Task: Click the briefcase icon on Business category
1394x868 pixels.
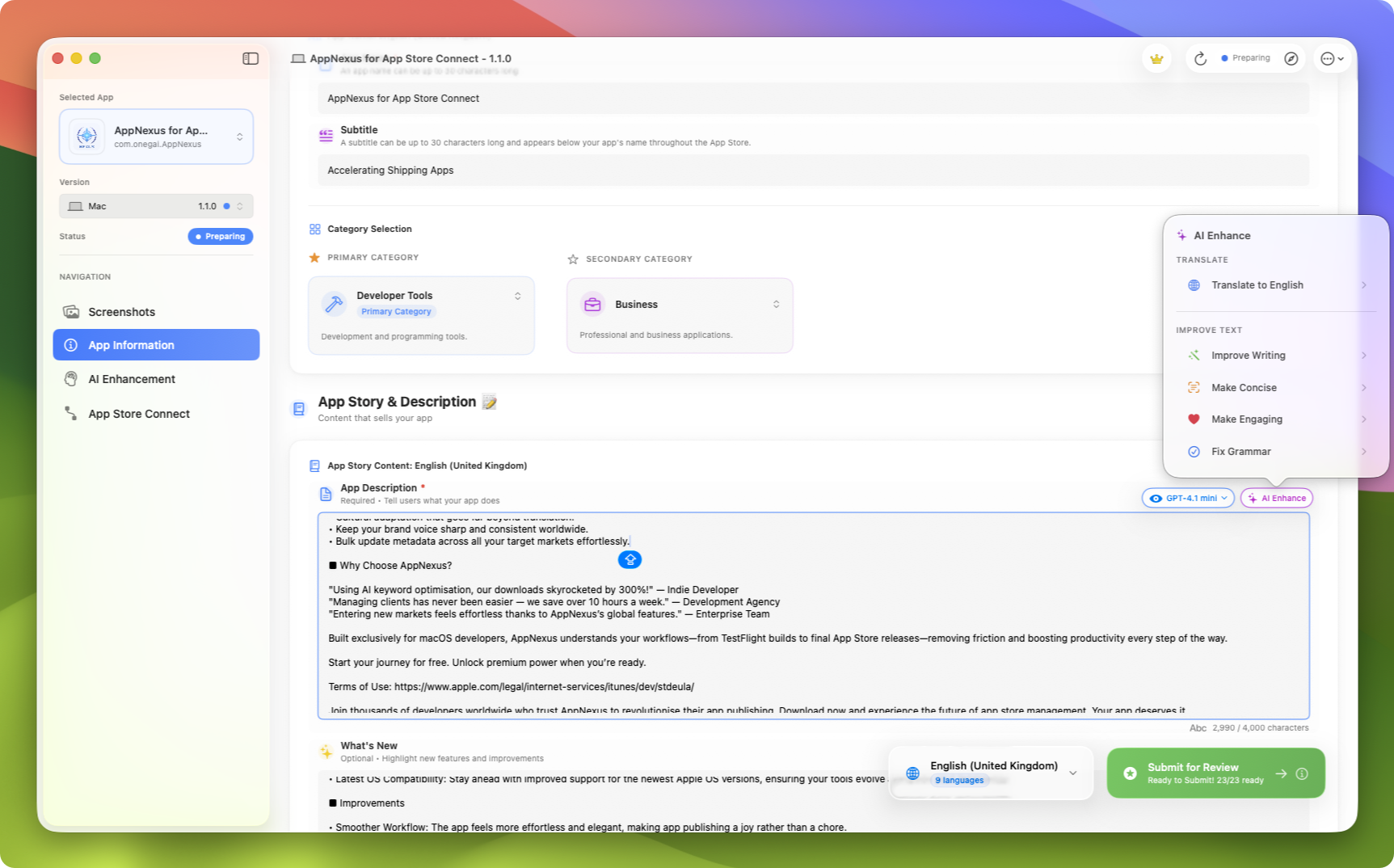Action: [592, 304]
